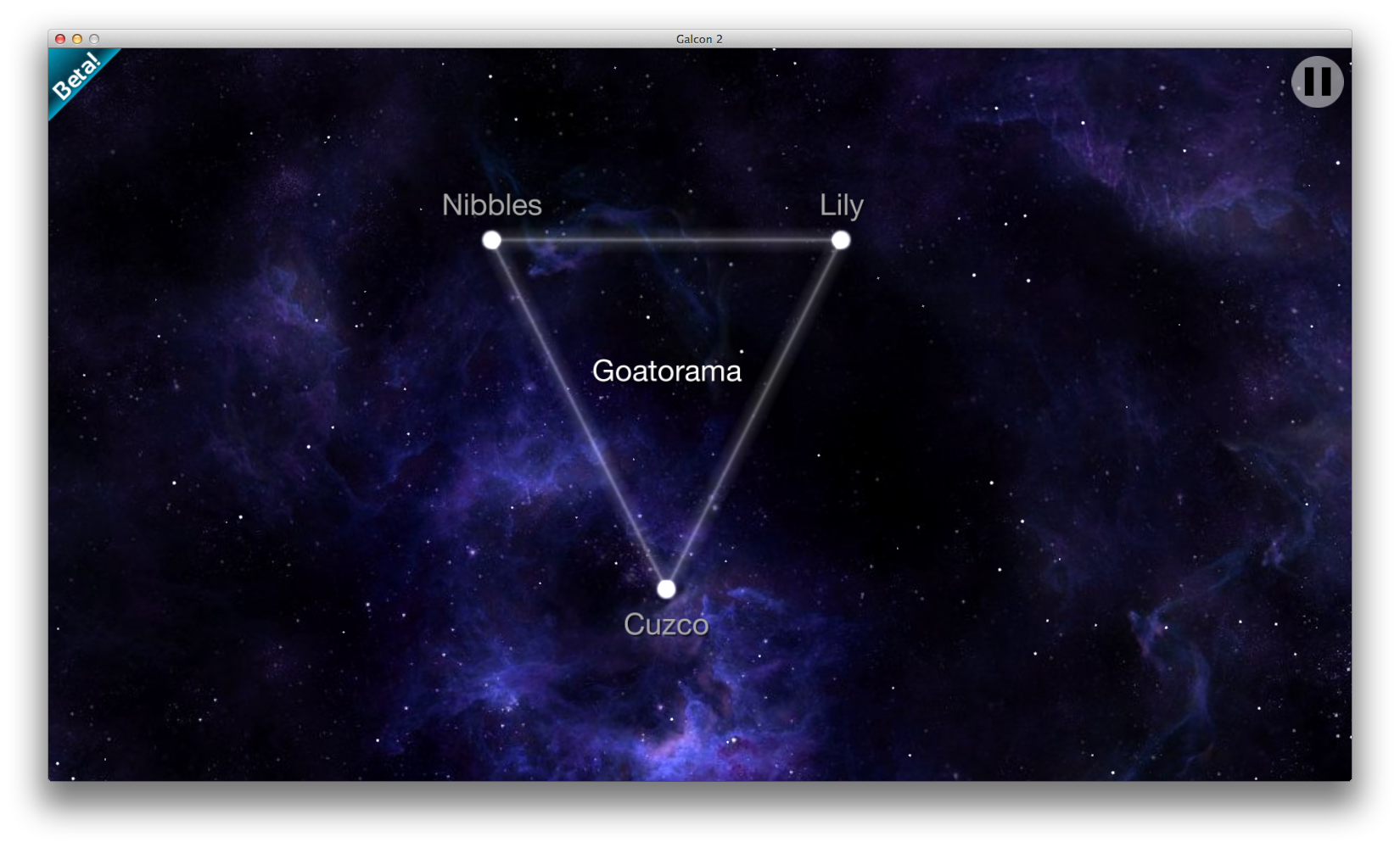Open the Goatorama constellation label
1400x848 pixels.
click(x=666, y=371)
